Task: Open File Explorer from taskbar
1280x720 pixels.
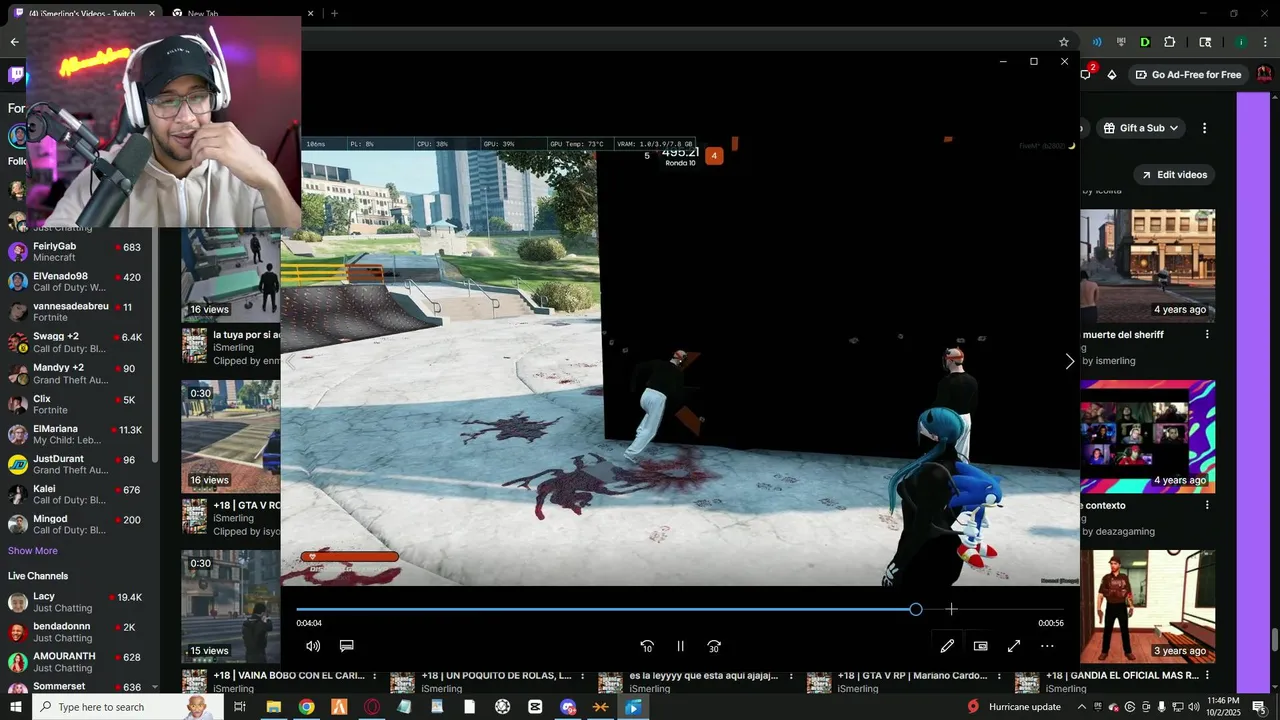Action: coord(273,707)
